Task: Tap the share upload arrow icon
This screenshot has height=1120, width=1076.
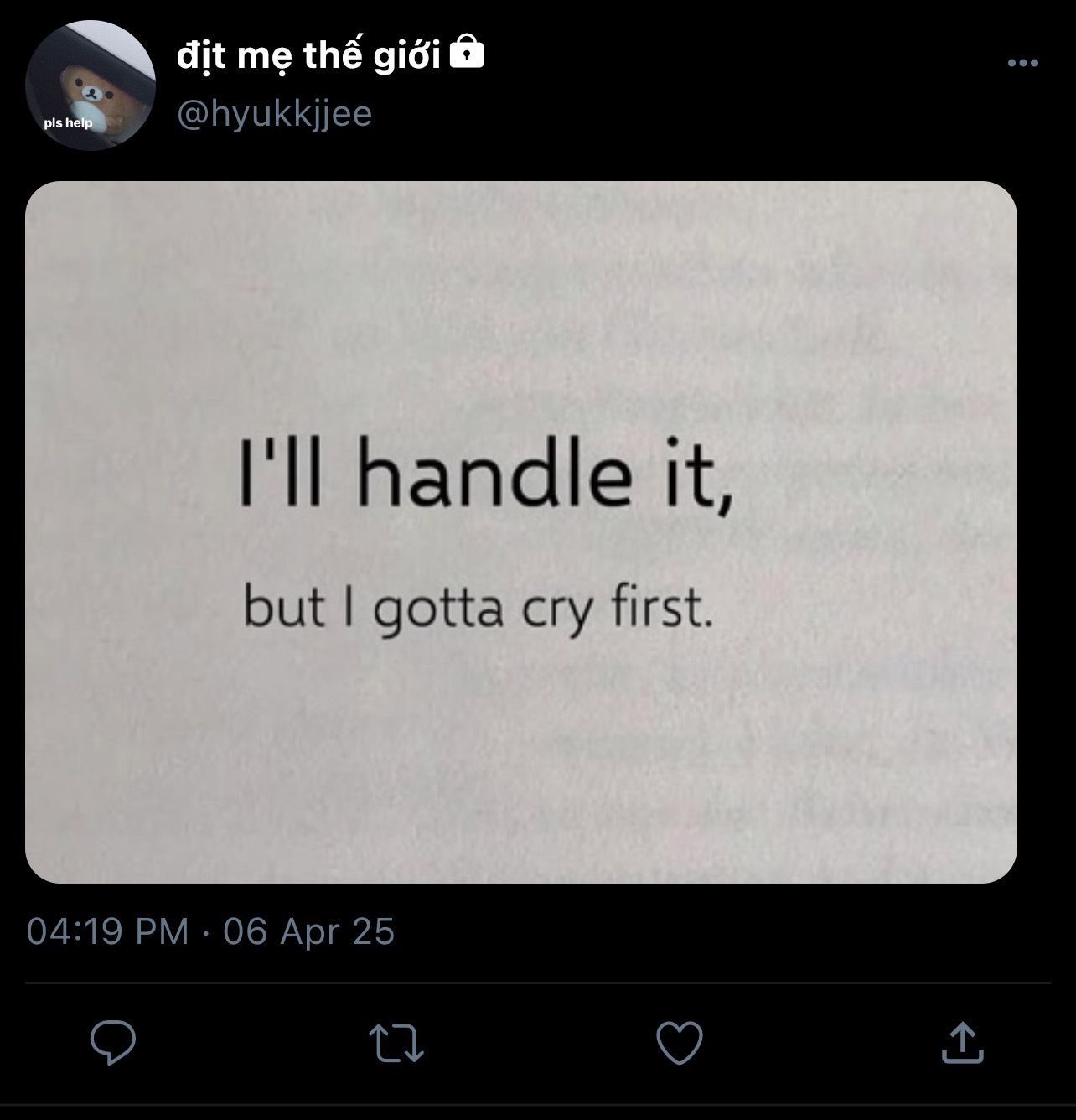Action: tap(962, 1042)
